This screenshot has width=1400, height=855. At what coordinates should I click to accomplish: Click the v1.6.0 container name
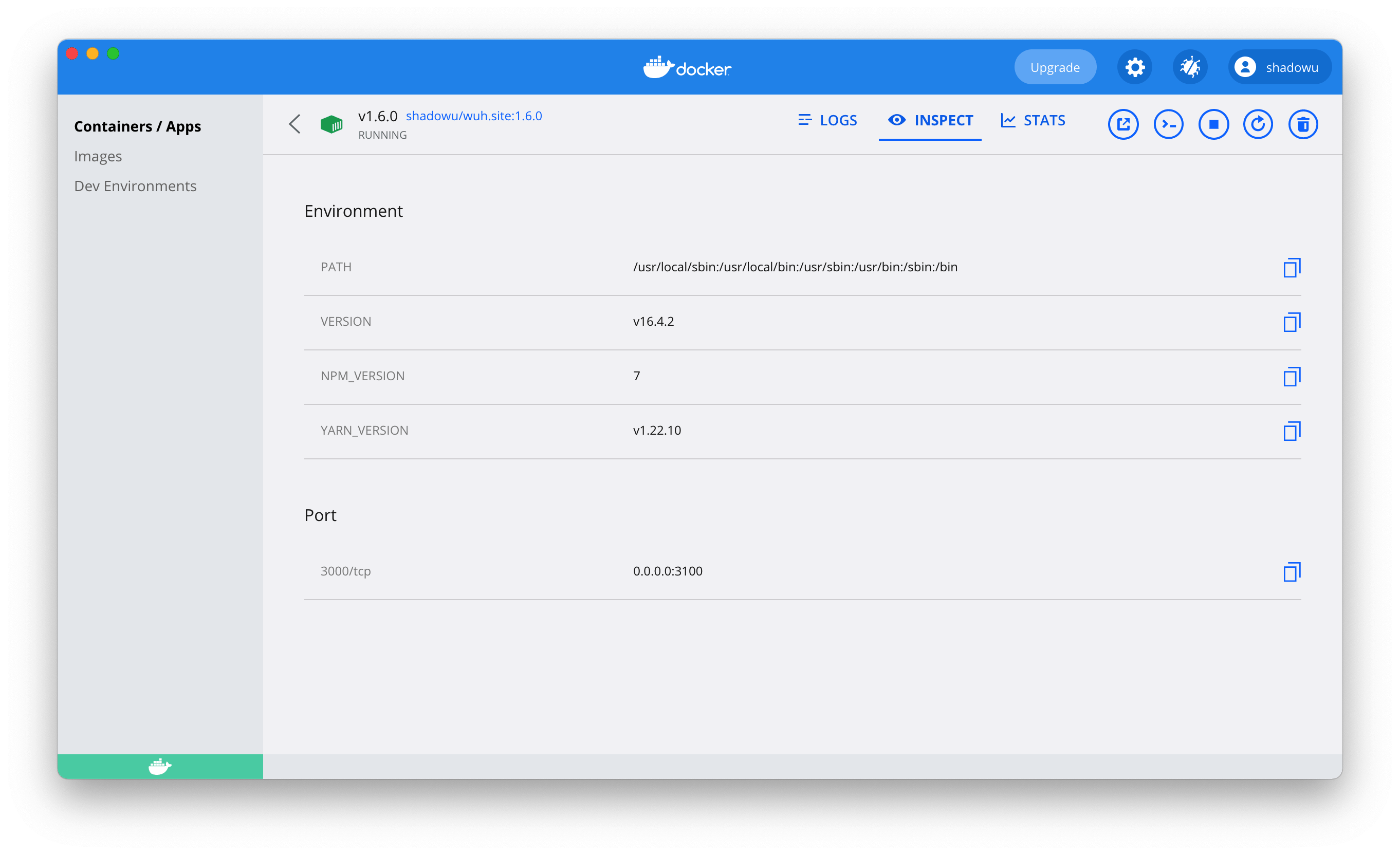point(377,116)
